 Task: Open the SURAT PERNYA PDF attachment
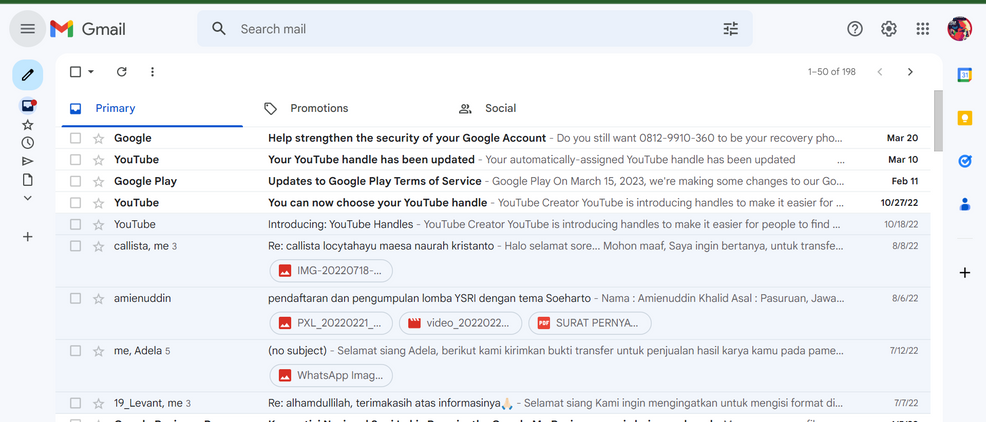(590, 323)
